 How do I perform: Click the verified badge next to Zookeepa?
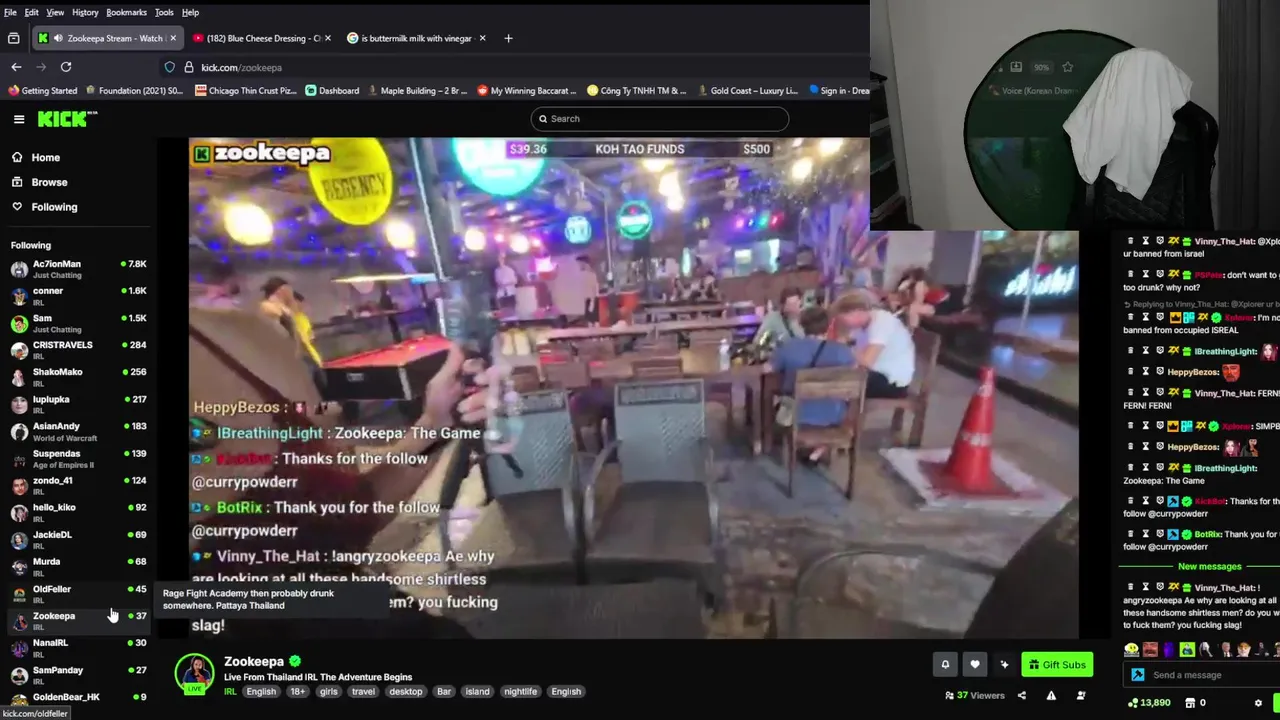(x=295, y=661)
